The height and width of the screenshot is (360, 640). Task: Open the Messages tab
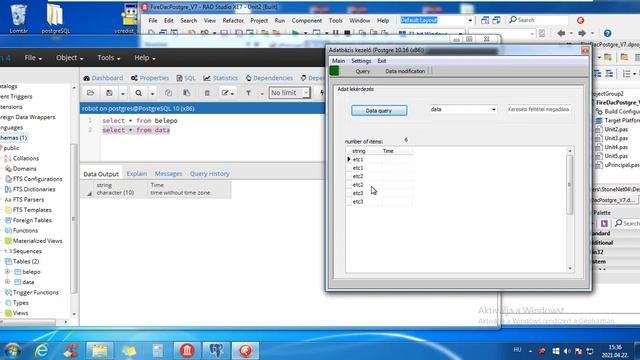point(168,174)
